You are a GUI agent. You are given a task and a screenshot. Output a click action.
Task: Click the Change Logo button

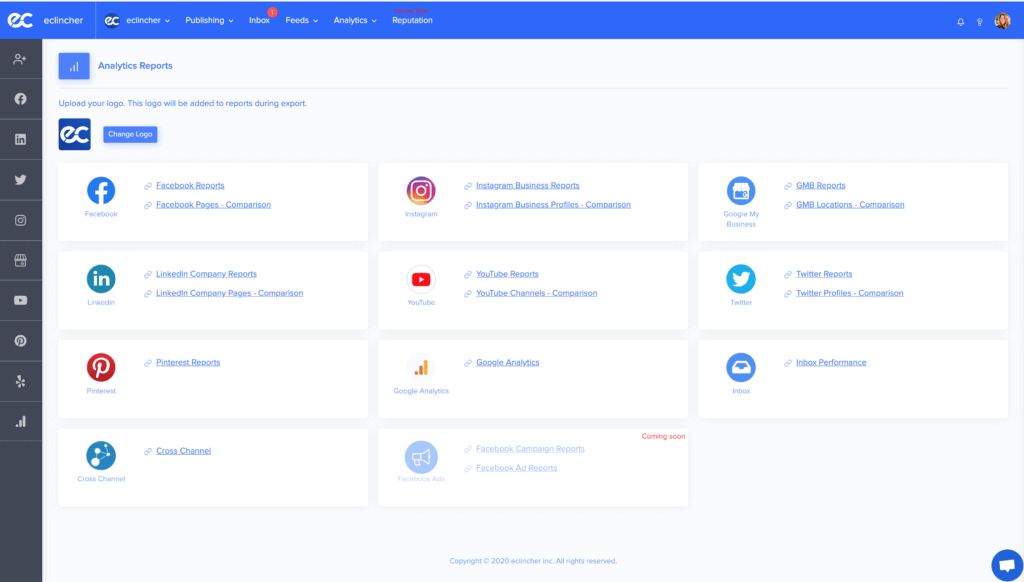[x=129, y=134]
